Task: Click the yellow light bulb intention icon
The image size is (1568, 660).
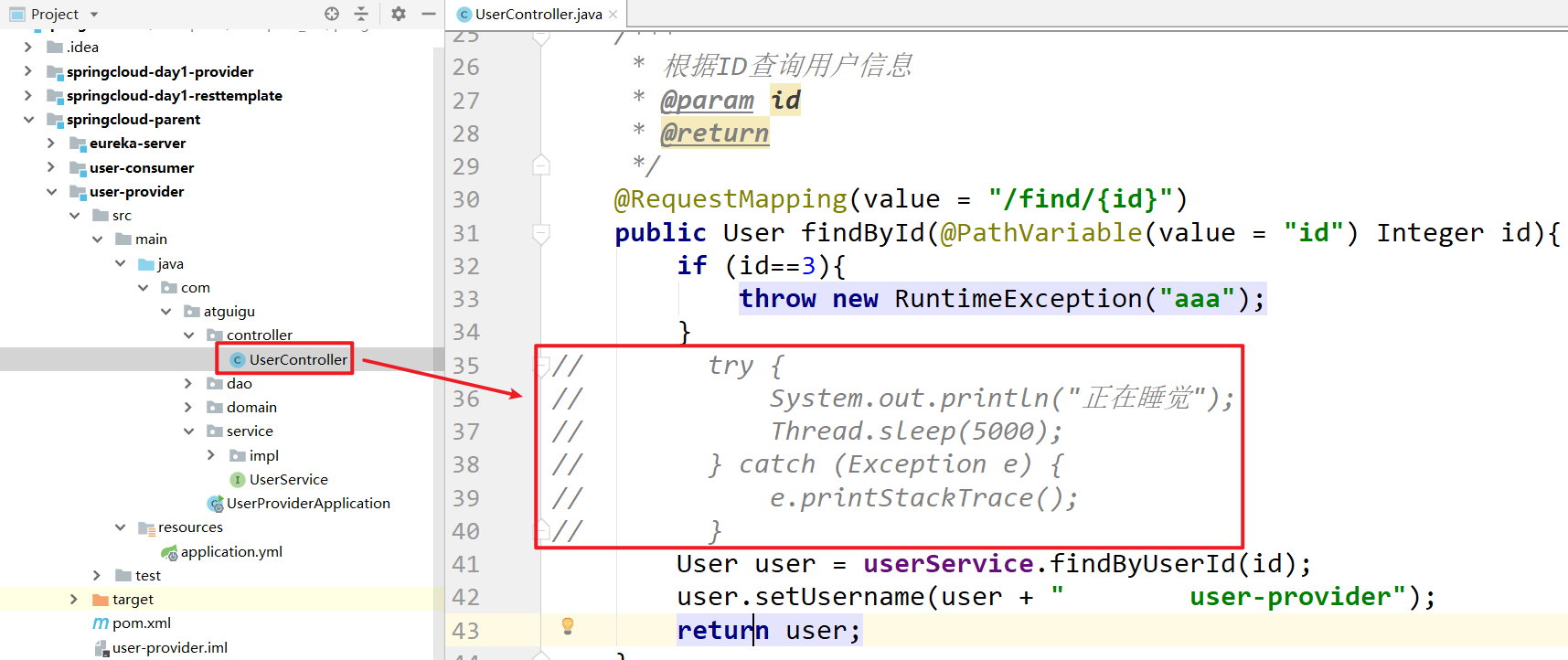Action: point(568,625)
